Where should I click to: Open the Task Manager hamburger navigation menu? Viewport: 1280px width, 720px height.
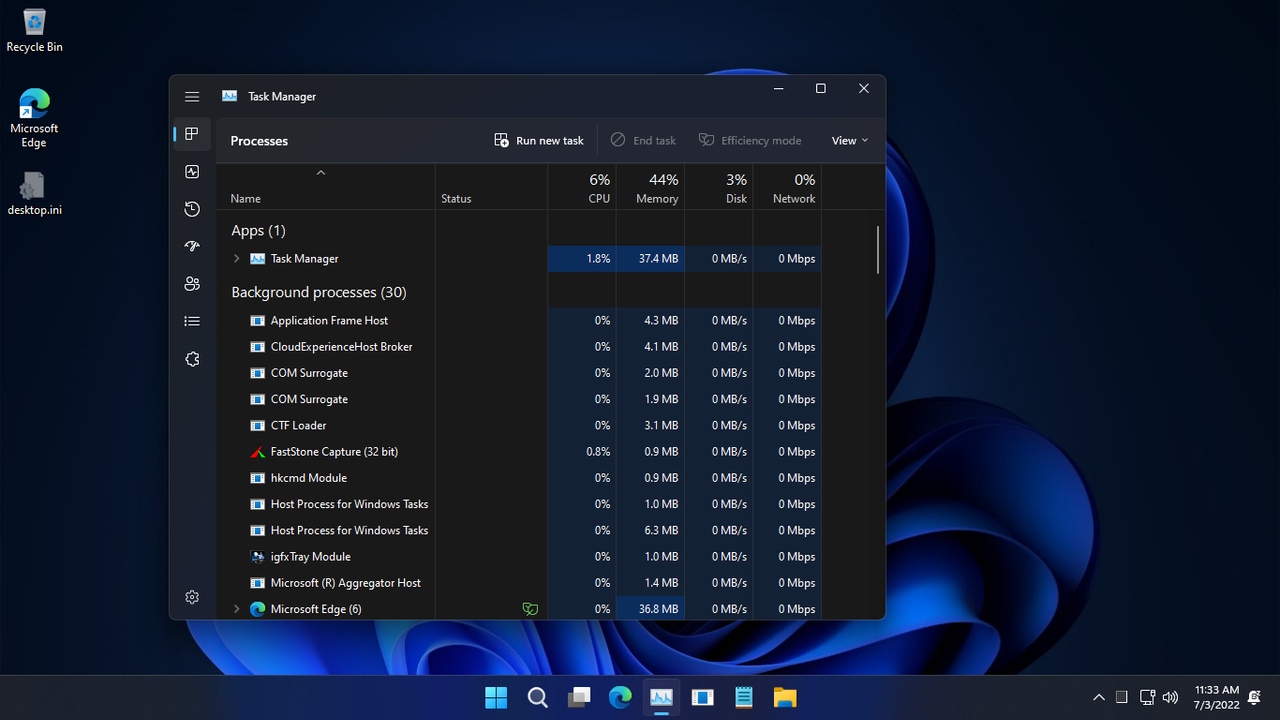[x=192, y=97]
